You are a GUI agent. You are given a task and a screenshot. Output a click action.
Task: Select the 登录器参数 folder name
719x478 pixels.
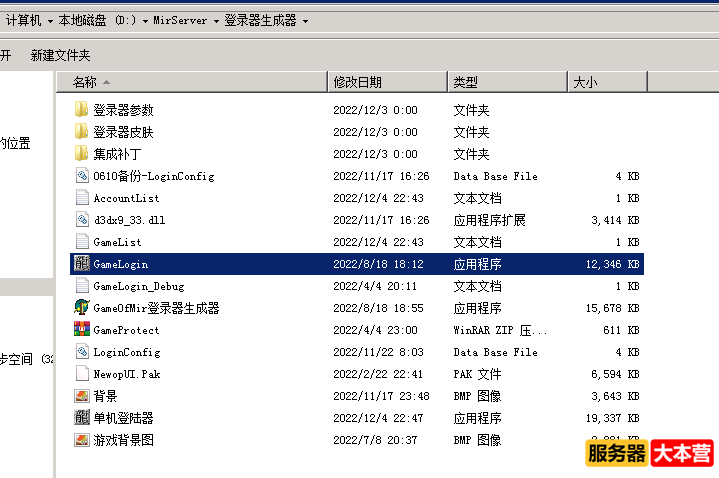123,110
